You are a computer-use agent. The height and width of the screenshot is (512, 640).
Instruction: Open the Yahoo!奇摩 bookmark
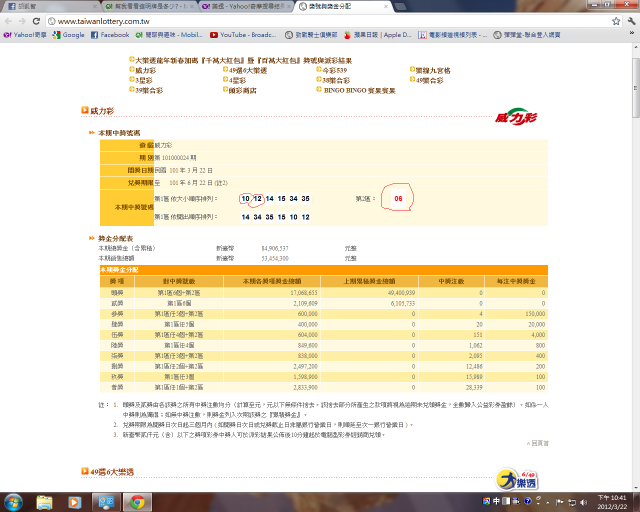(x=25, y=35)
